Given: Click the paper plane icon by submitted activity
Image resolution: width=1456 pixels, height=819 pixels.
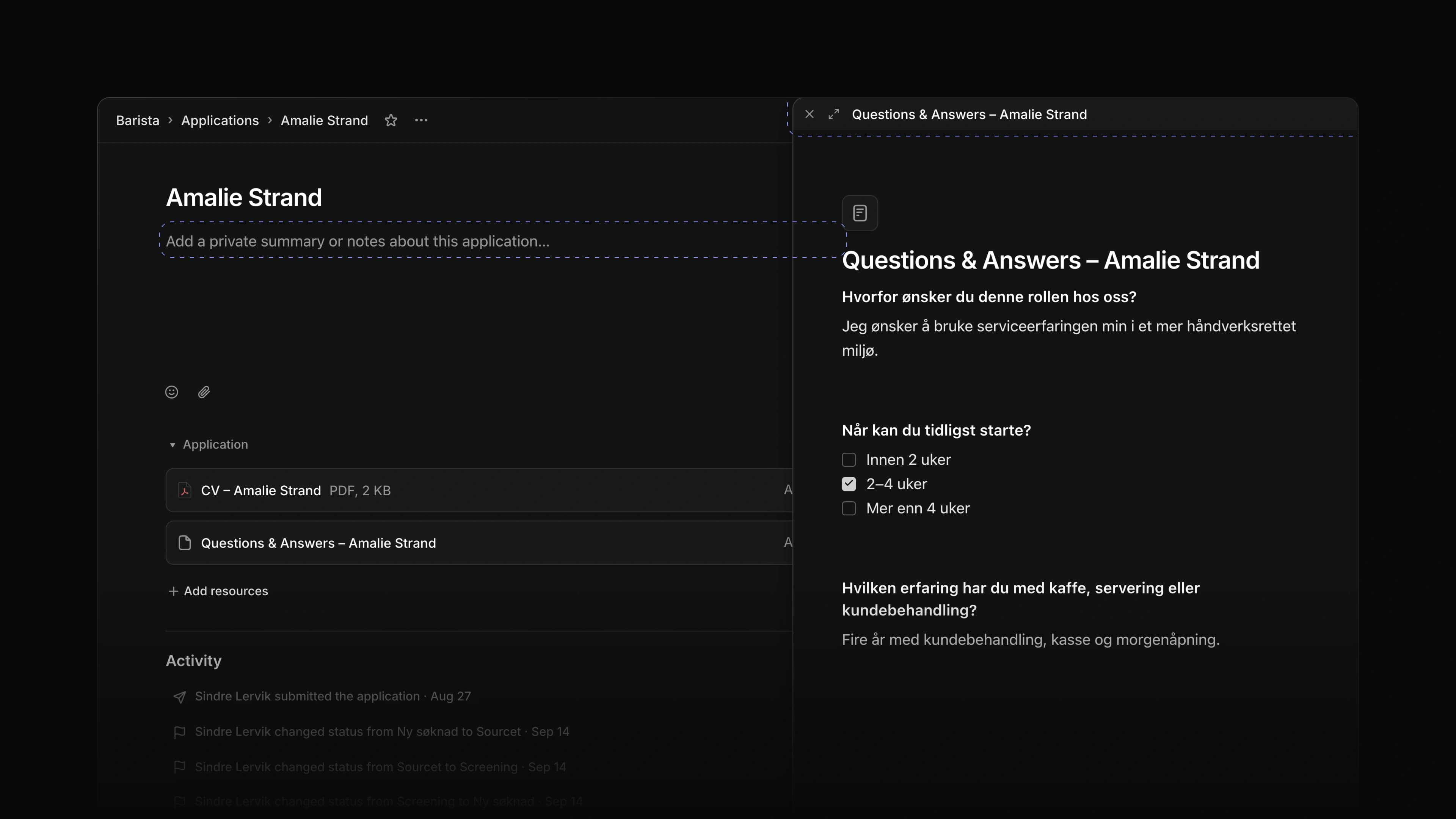Looking at the screenshot, I should point(179,697).
